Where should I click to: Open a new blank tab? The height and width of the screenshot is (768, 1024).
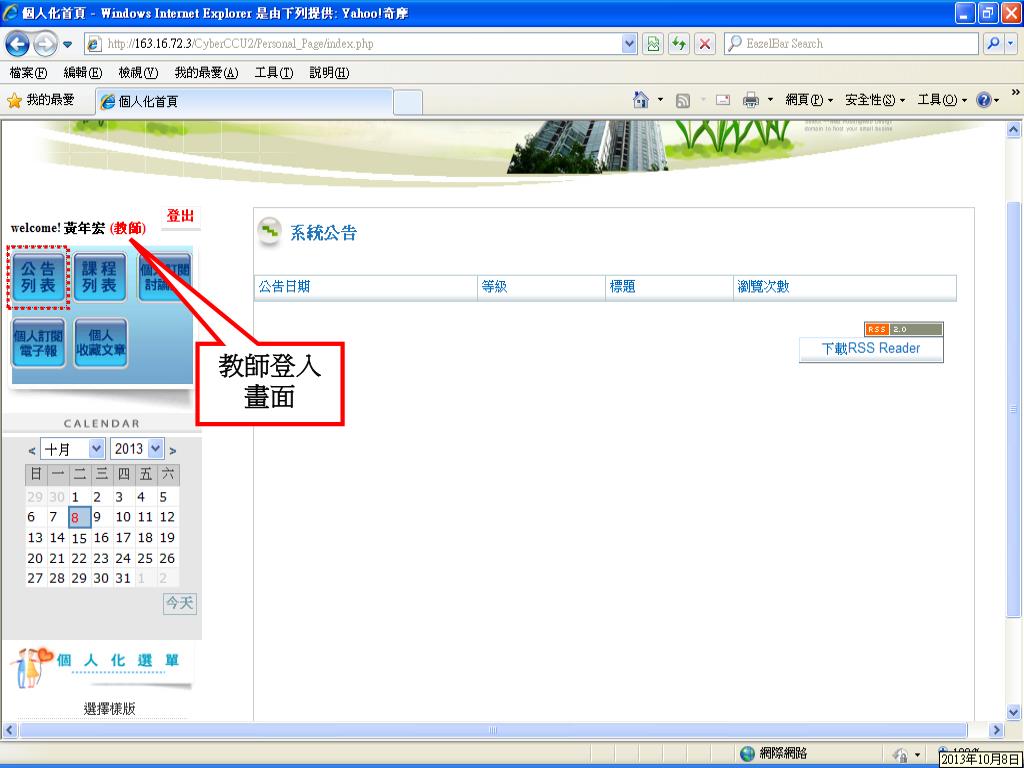[x=408, y=103]
